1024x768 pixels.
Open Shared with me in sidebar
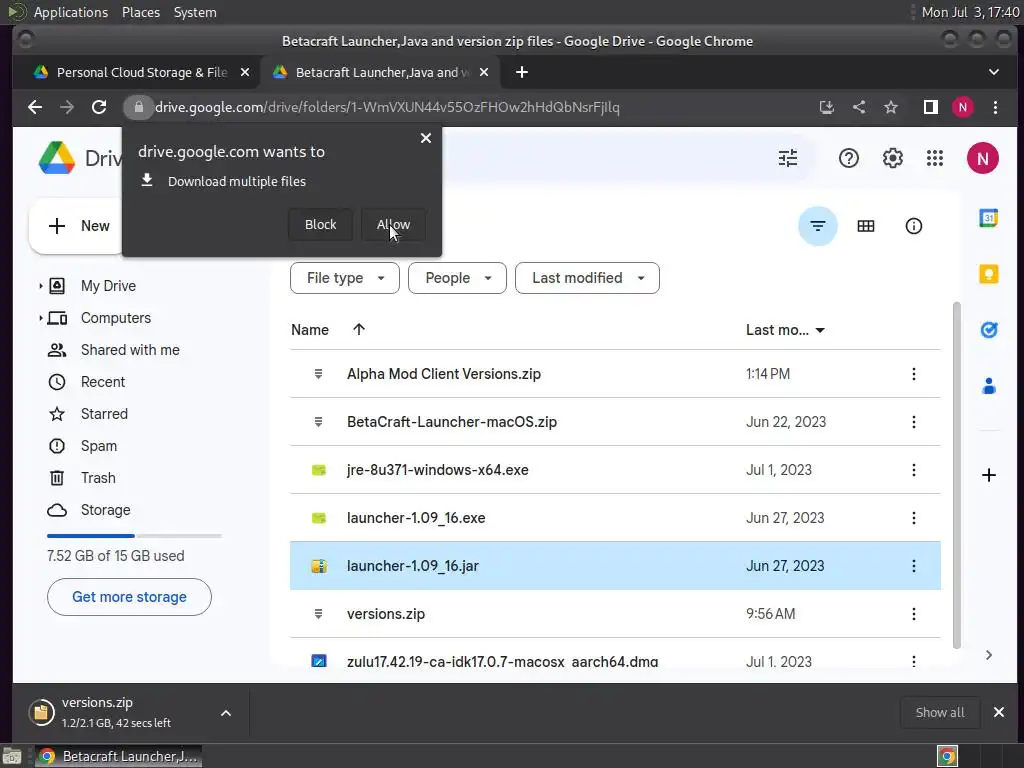130,350
